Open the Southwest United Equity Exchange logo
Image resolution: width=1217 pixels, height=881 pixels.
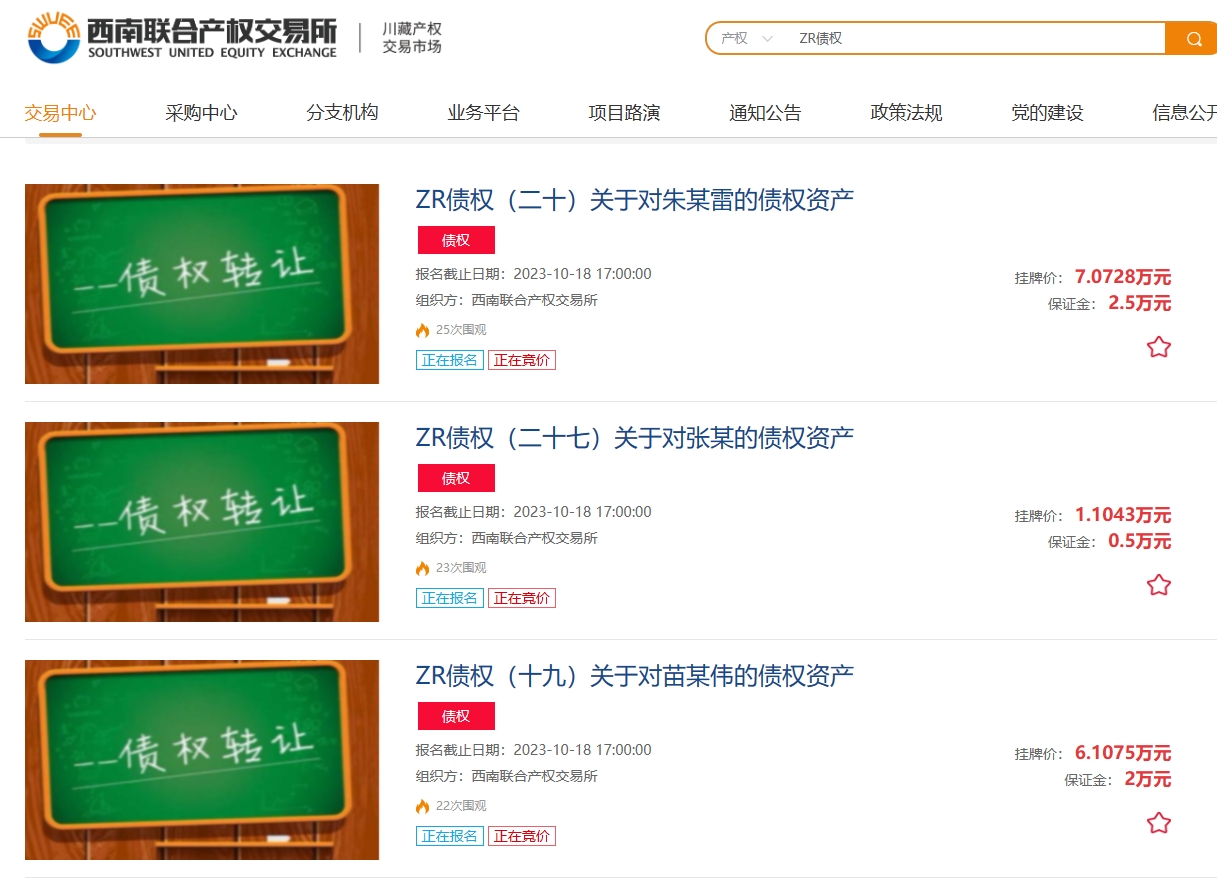[x=182, y=39]
